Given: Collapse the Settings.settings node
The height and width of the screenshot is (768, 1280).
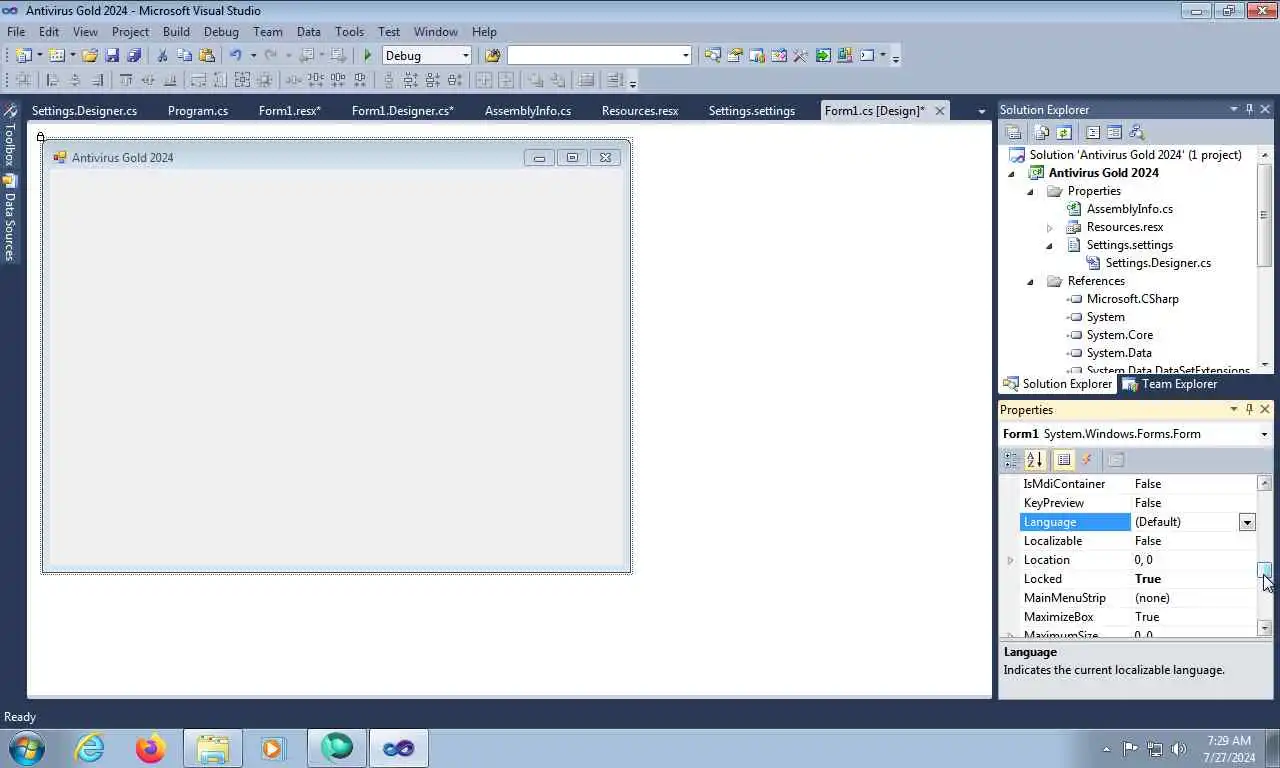Looking at the screenshot, I should pyautogui.click(x=1049, y=246).
